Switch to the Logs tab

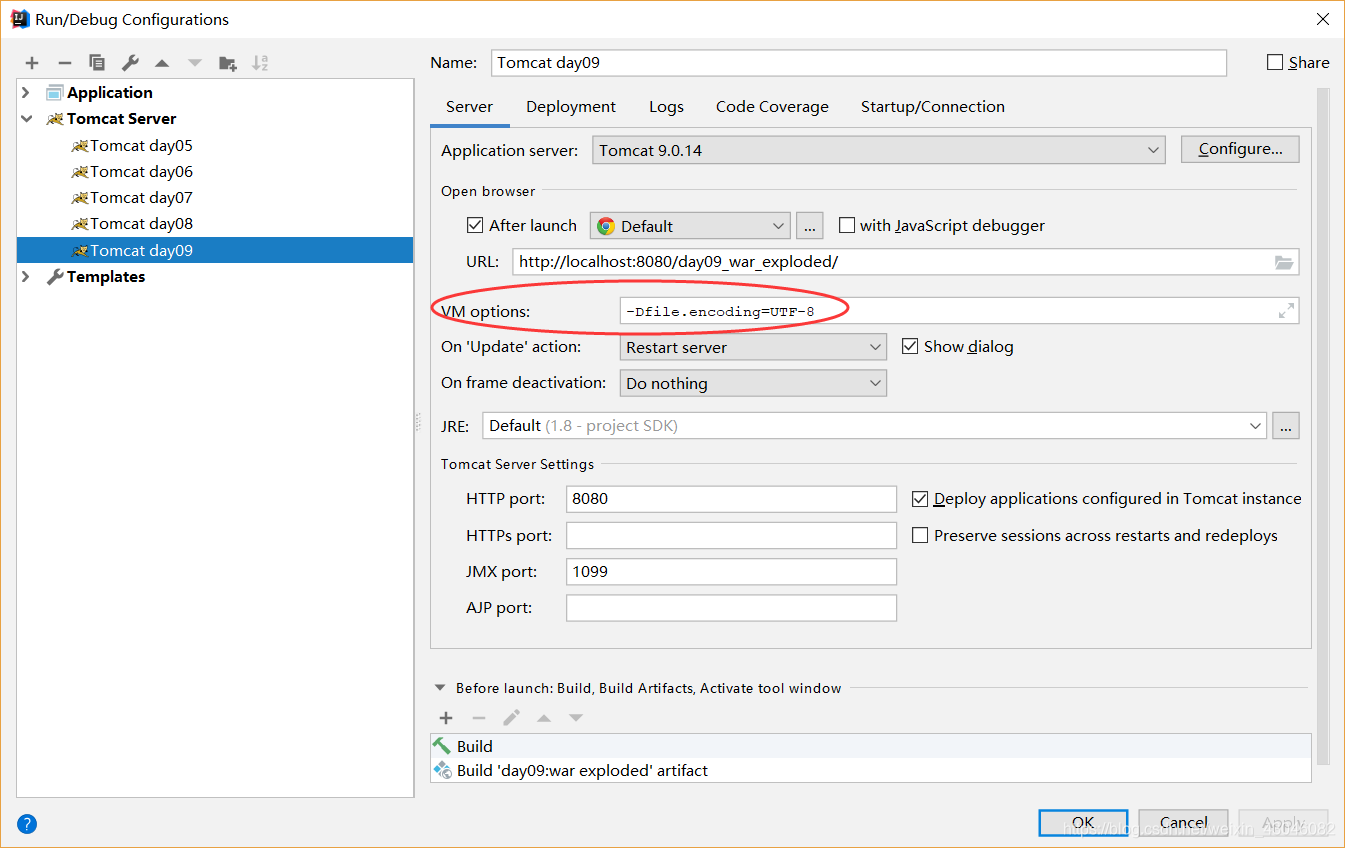tap(666, 107)
